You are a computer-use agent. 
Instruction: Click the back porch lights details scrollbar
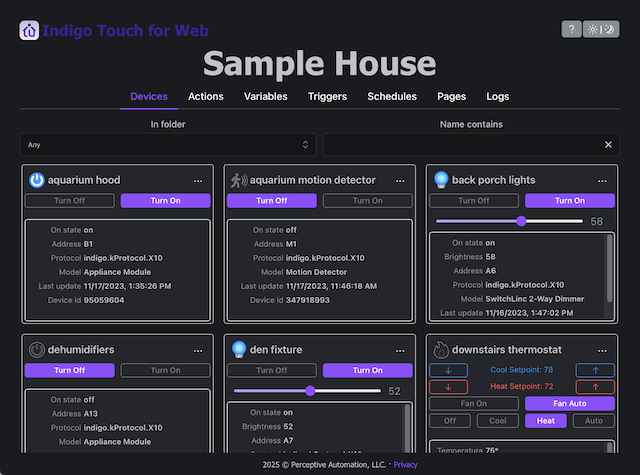tap(609, 269)
